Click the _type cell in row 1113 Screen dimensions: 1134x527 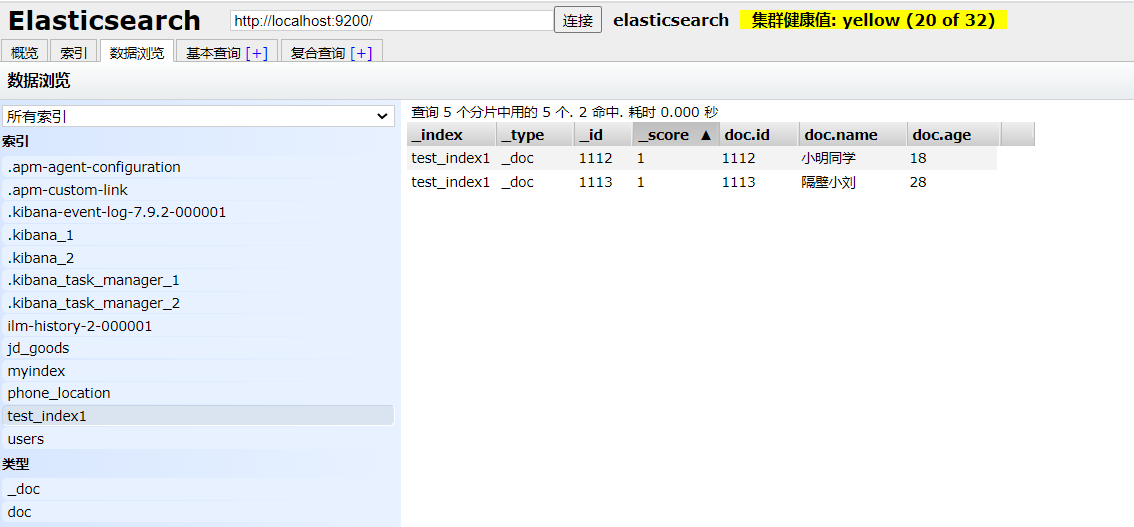pos(517,183)
